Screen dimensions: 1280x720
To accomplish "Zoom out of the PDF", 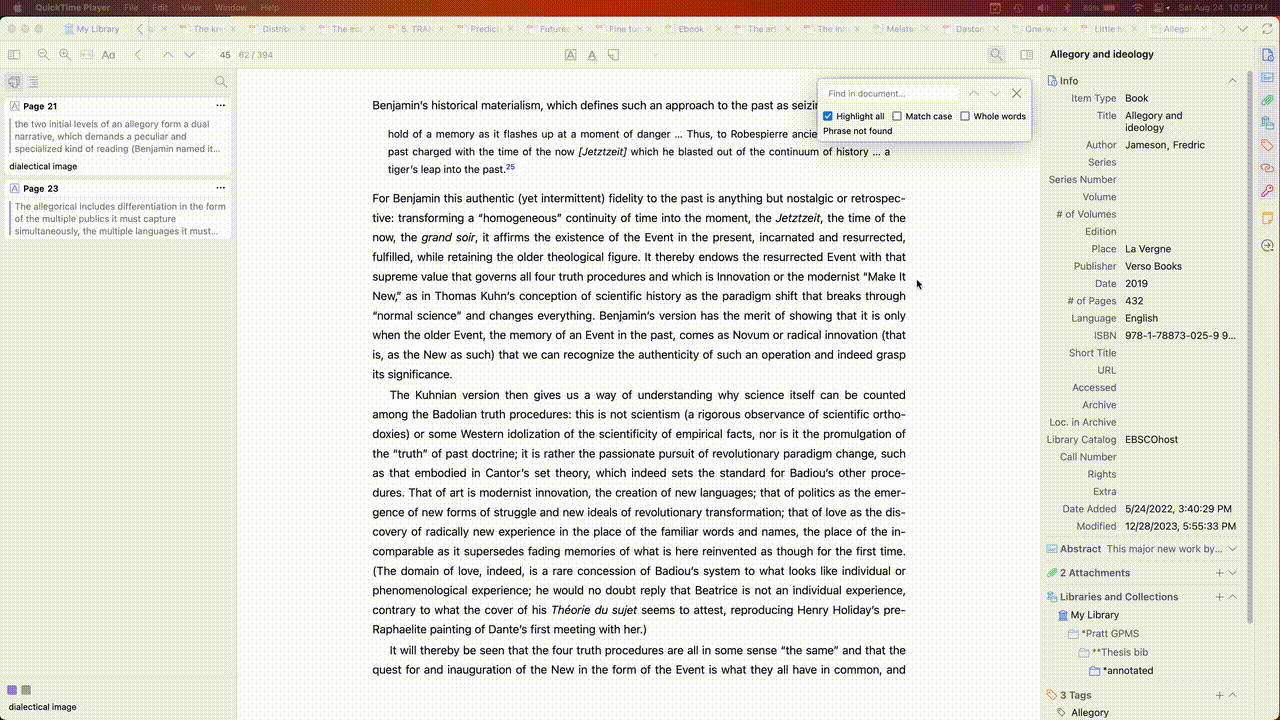I will [x=43, y=55].
